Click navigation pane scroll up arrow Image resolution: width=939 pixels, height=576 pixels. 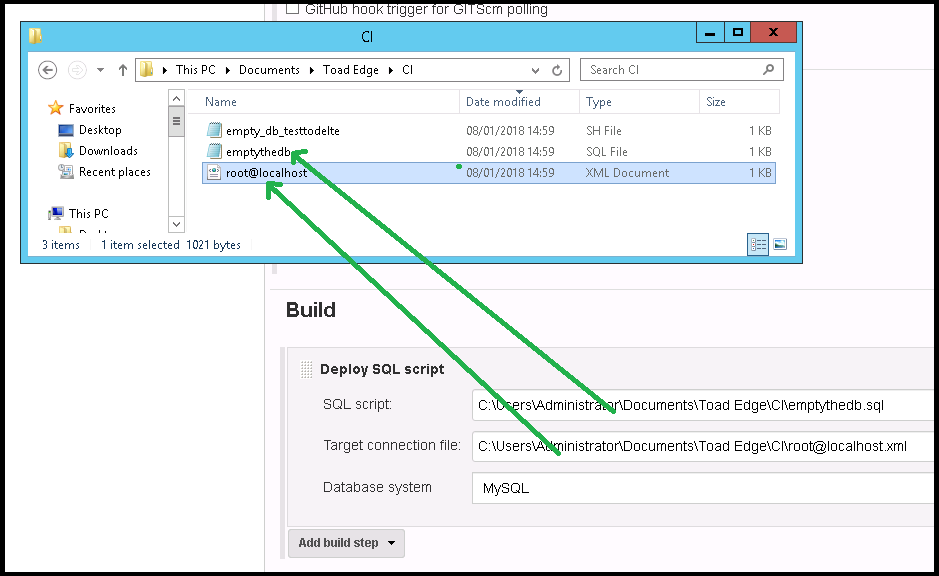point(176,98)
